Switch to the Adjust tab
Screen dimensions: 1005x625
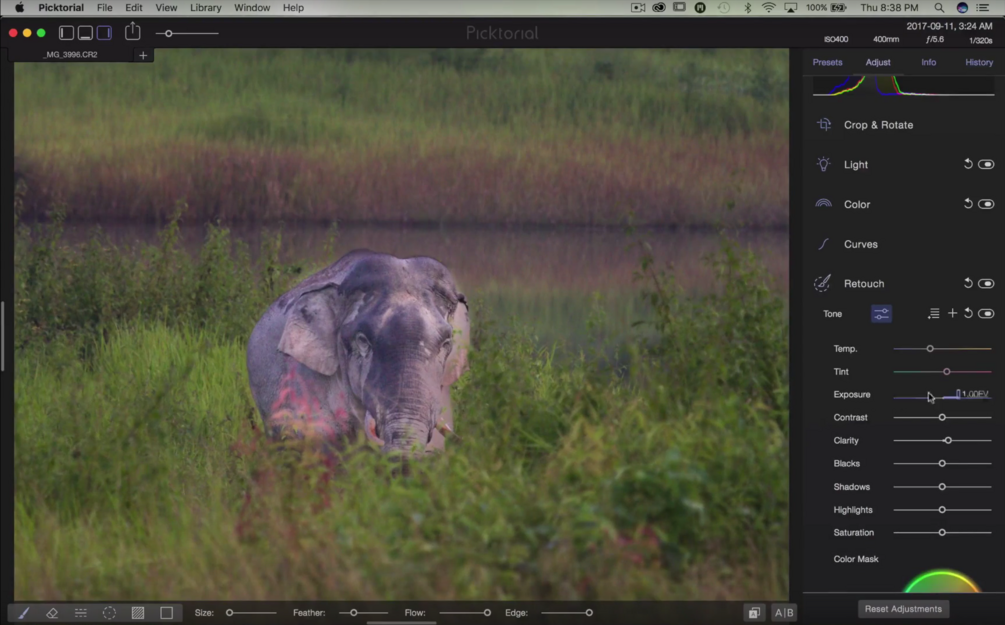tap(878, 62)
